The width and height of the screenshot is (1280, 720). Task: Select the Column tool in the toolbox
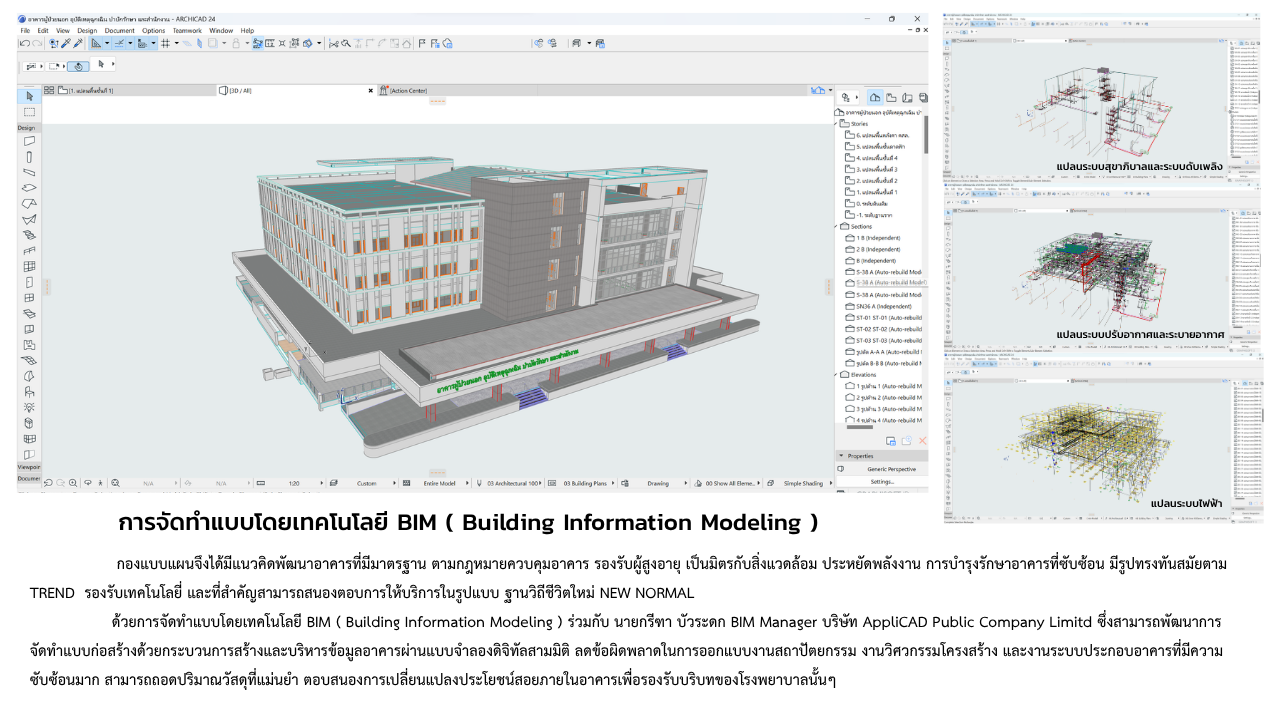click(x=29, y=157)
